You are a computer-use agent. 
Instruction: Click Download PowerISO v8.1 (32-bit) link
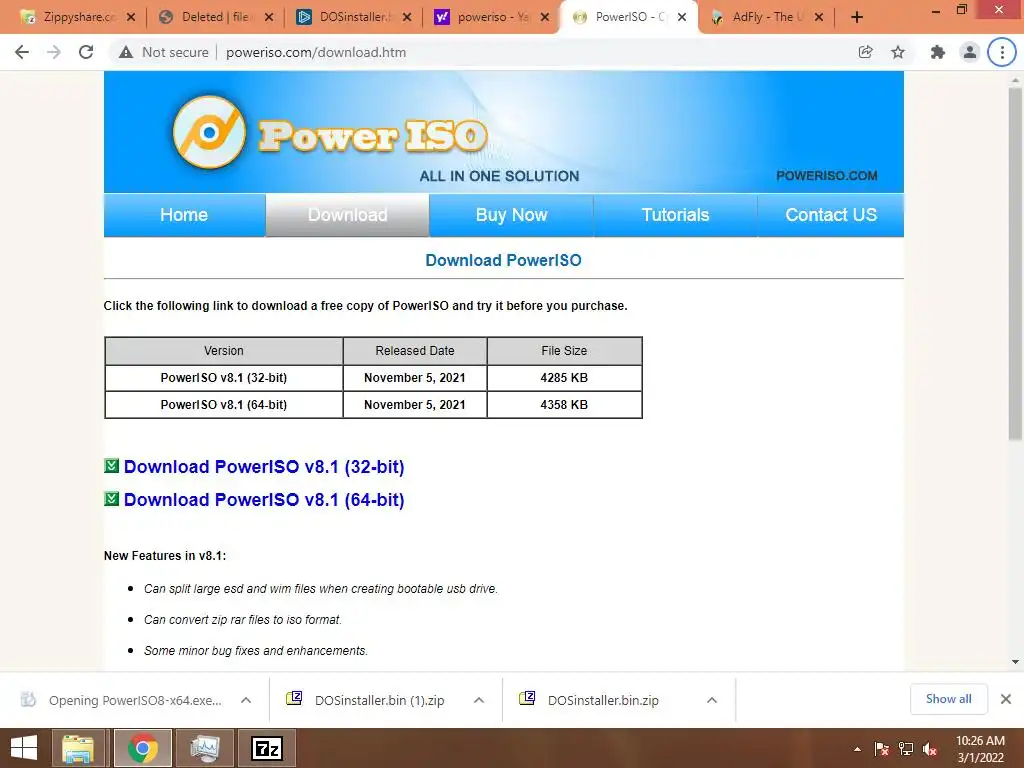click(264, 467)
